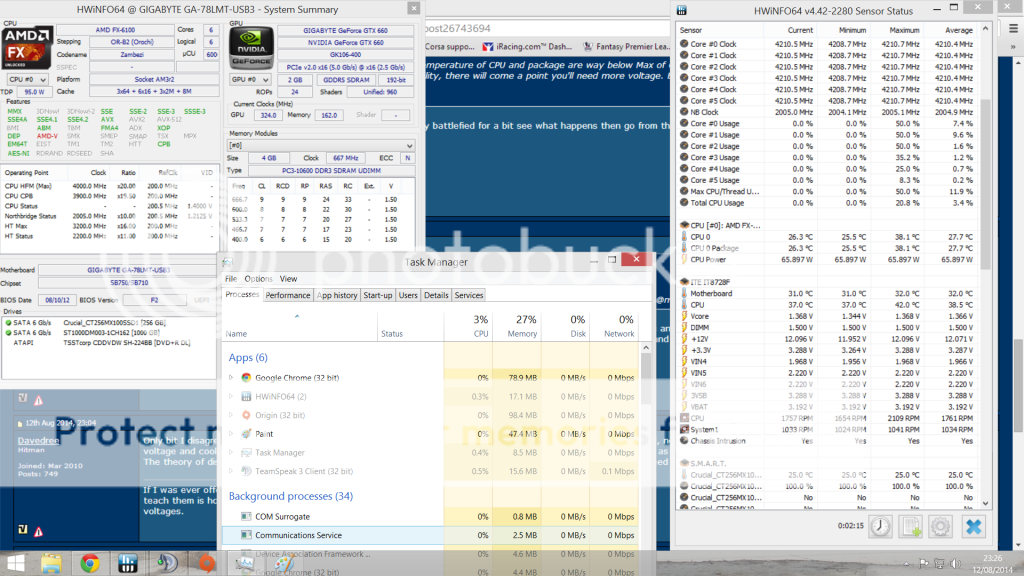
Task: Click the Paint icon in Task Manager apps
Action: (x=246, y=434)
